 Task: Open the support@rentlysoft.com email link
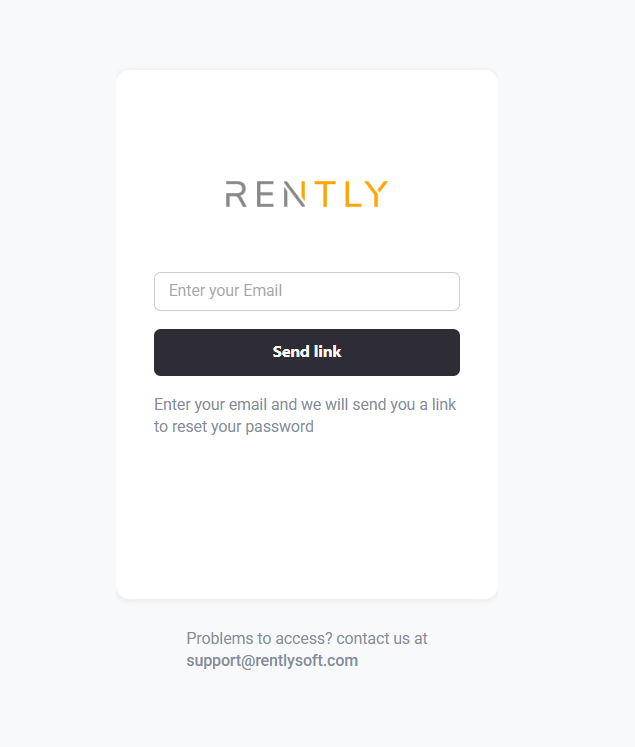pyautogui.click(x=272, y=661)
